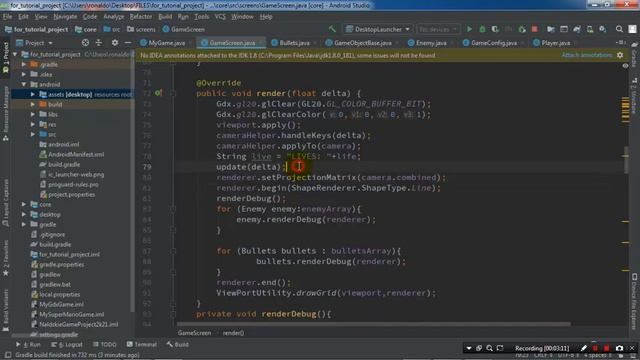Open the Logcat tool window button
The image size is (640, 360).
[x=67, y=344]
